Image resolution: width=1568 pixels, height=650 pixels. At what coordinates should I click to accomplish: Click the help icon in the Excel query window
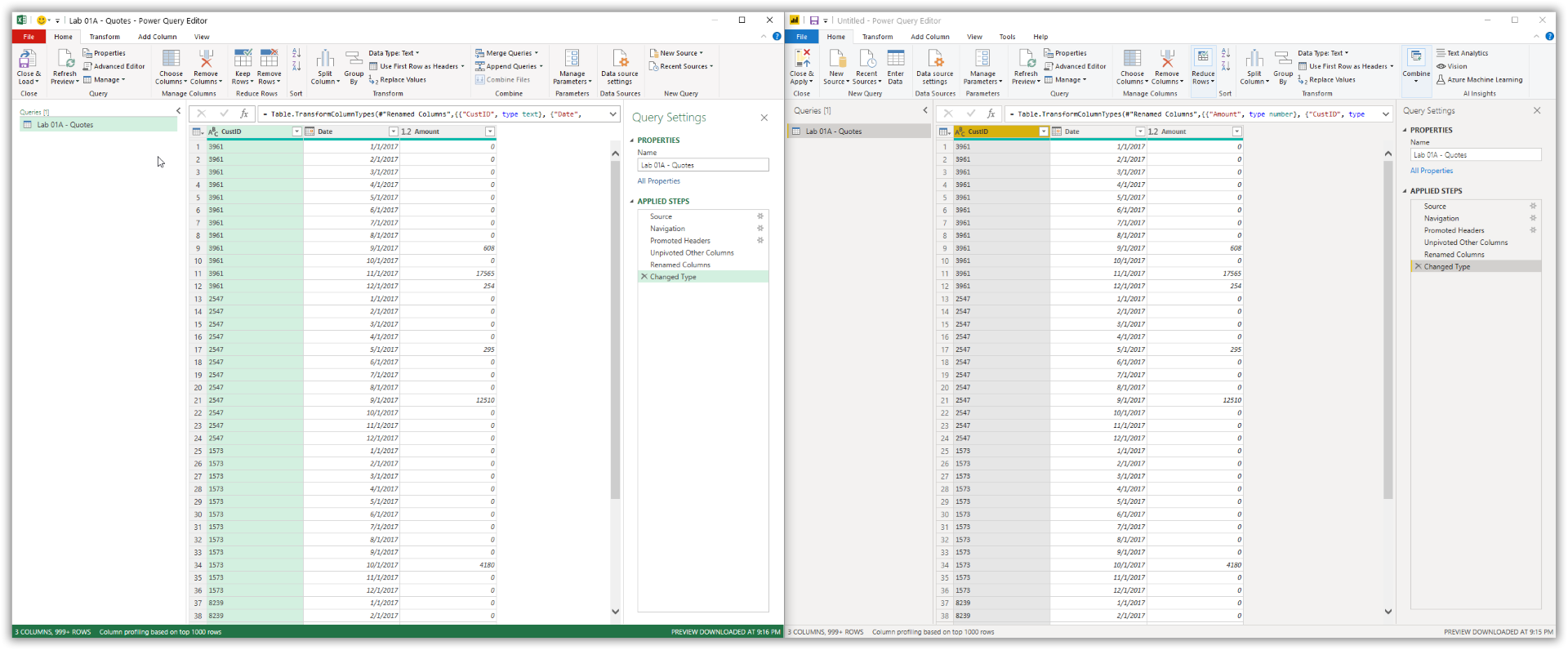777,36
